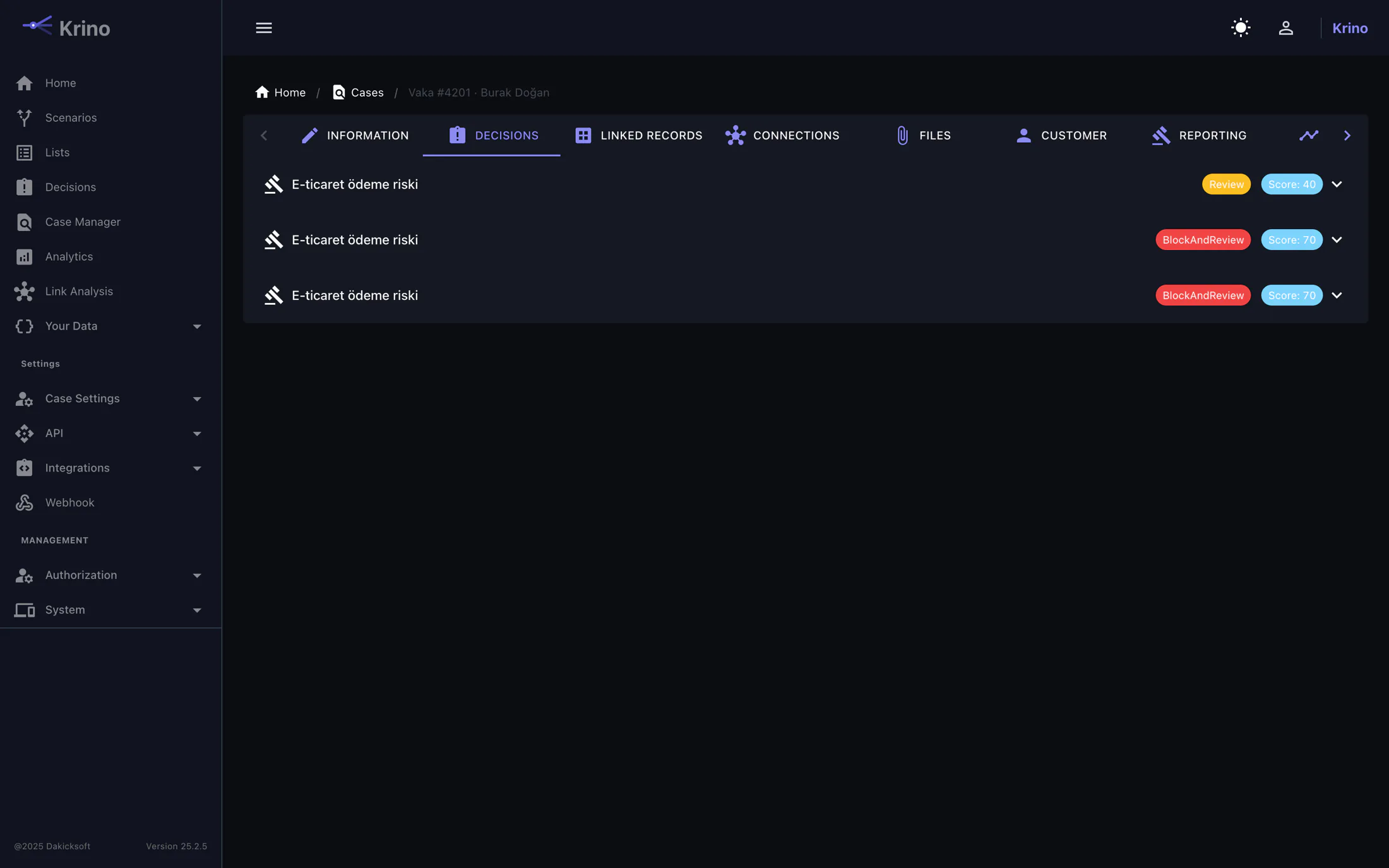Click the trend line tab icon
Image resolution: width=1389 pixels, height=868 pixels.
[x=1309, y=135]
